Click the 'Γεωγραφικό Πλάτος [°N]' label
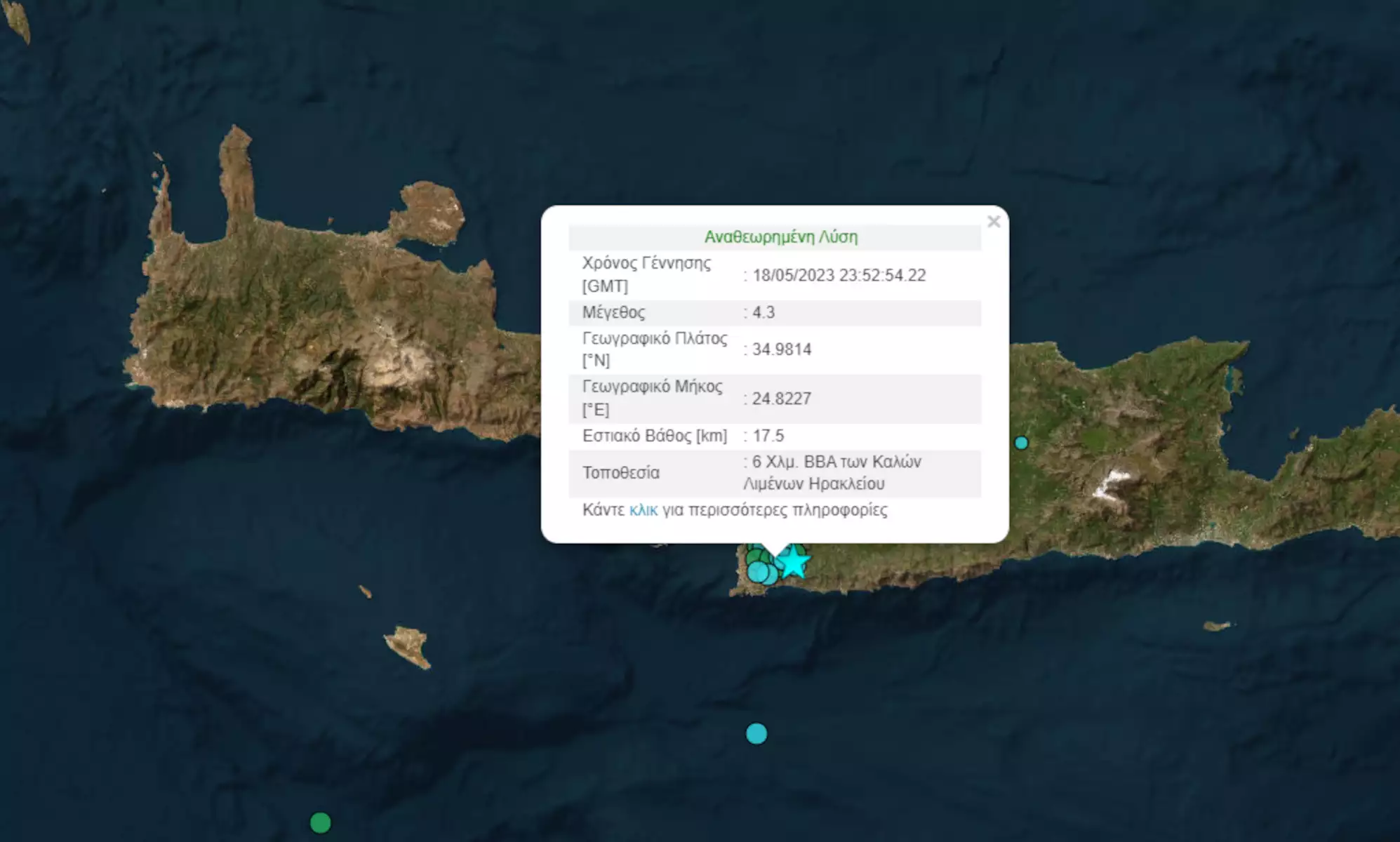 coord(655,349)
